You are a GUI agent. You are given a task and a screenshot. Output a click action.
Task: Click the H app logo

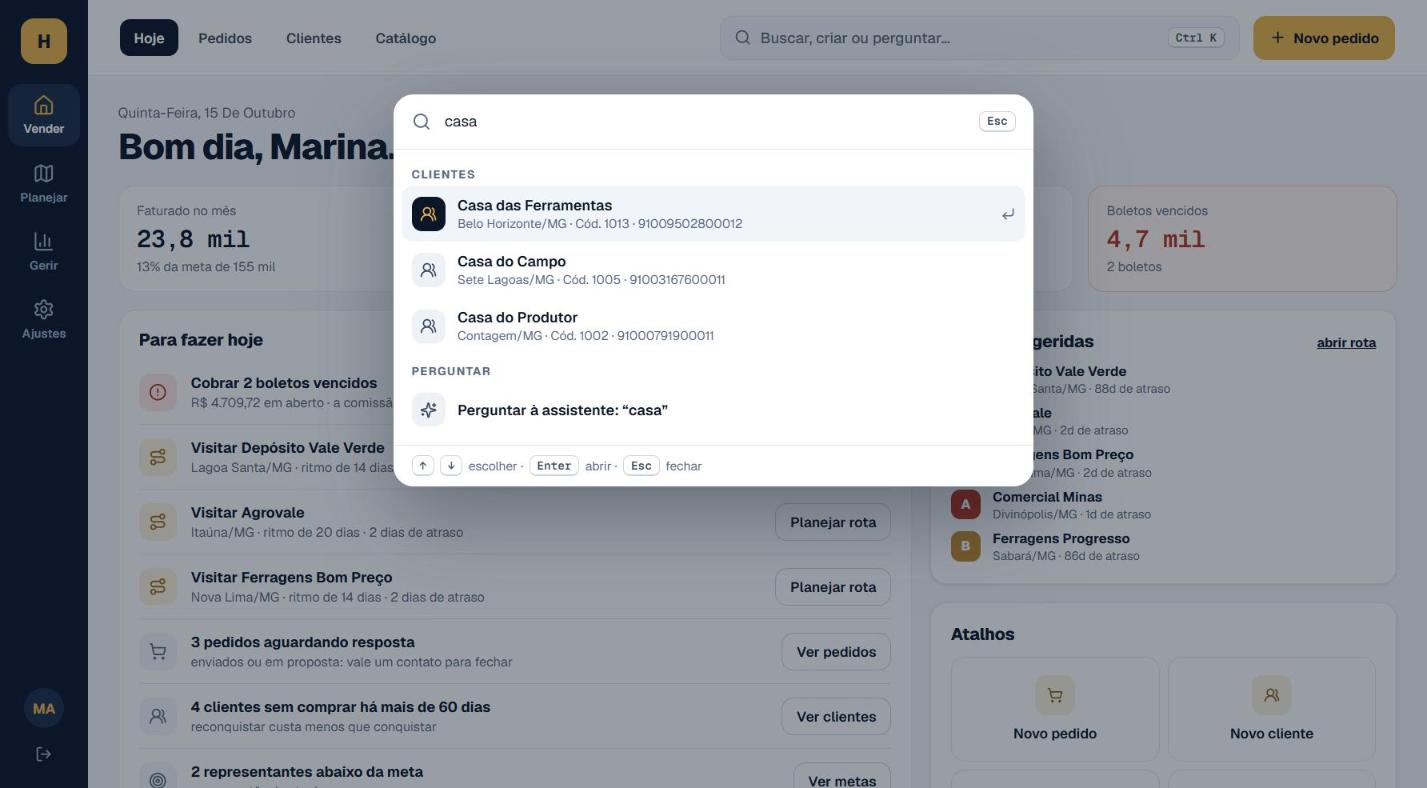(44, 41)
